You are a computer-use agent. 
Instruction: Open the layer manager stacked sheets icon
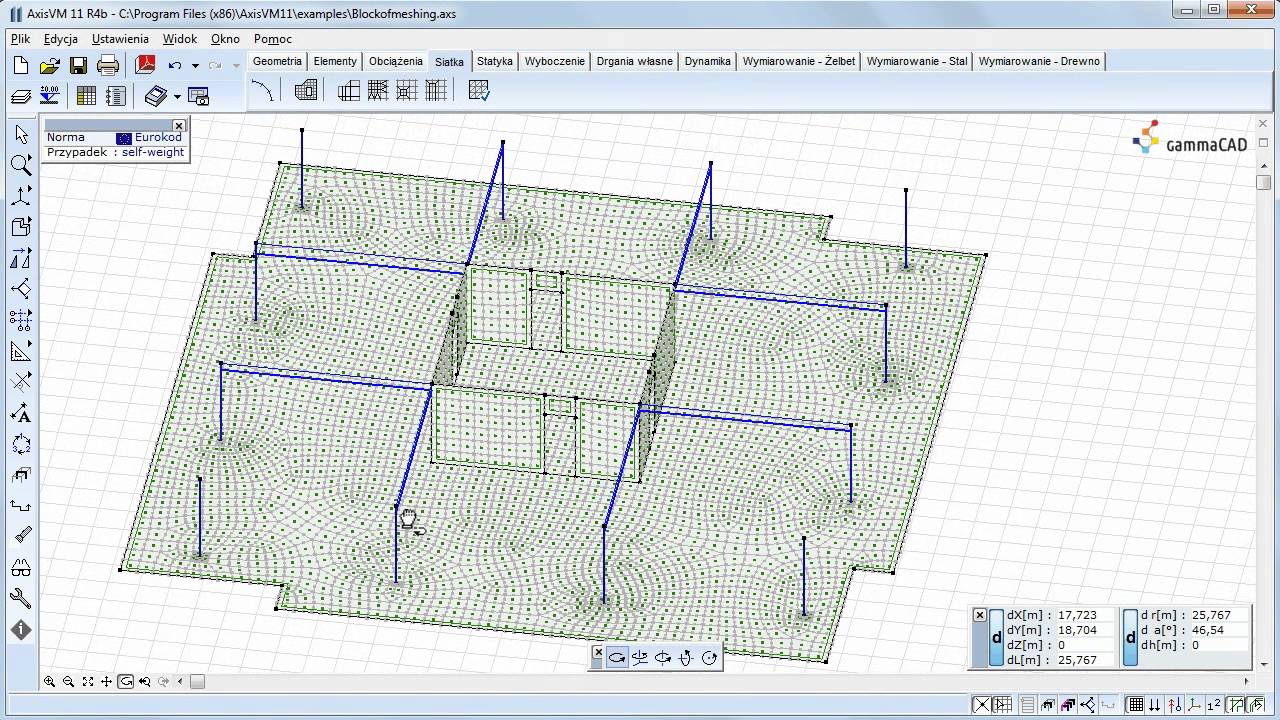(21, 96)
